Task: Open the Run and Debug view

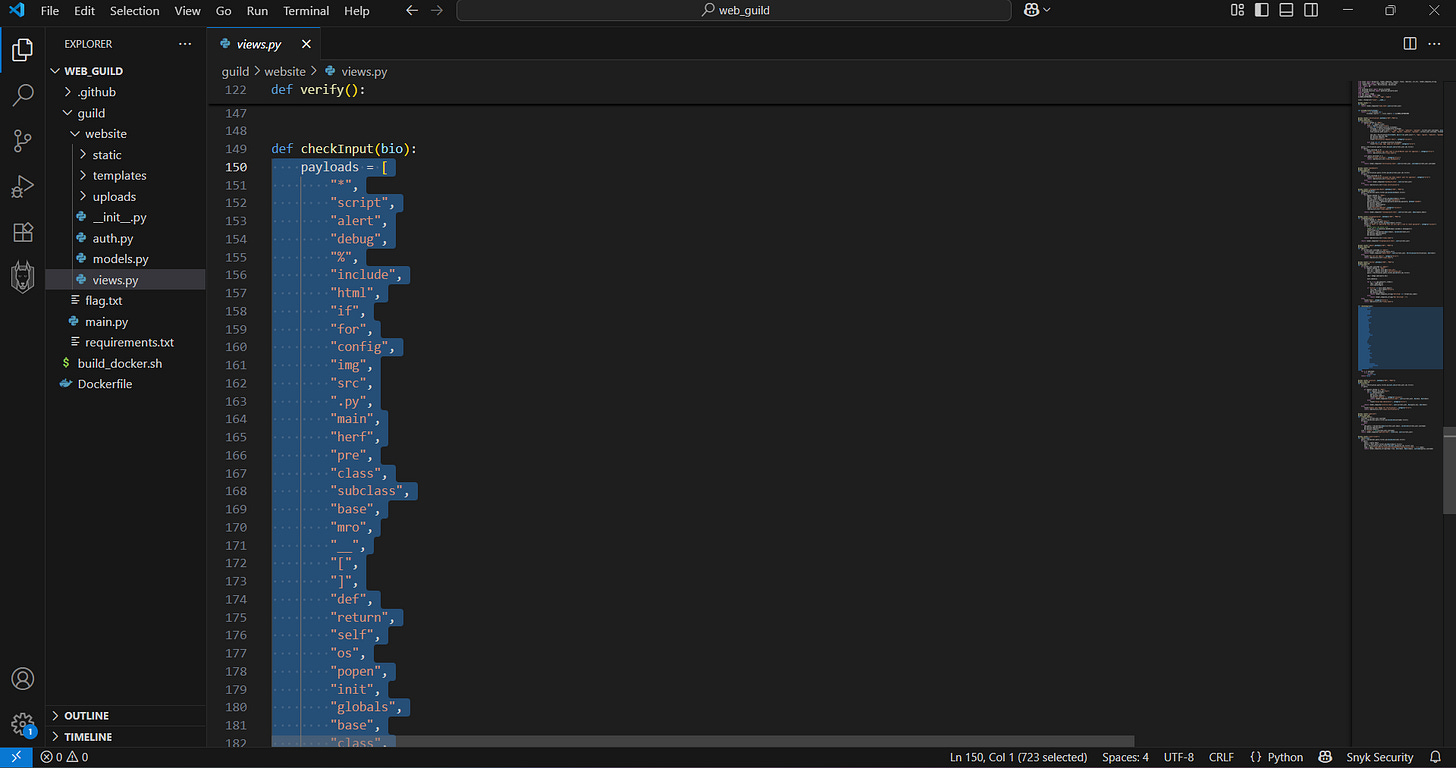Action: tap(22, 187)
